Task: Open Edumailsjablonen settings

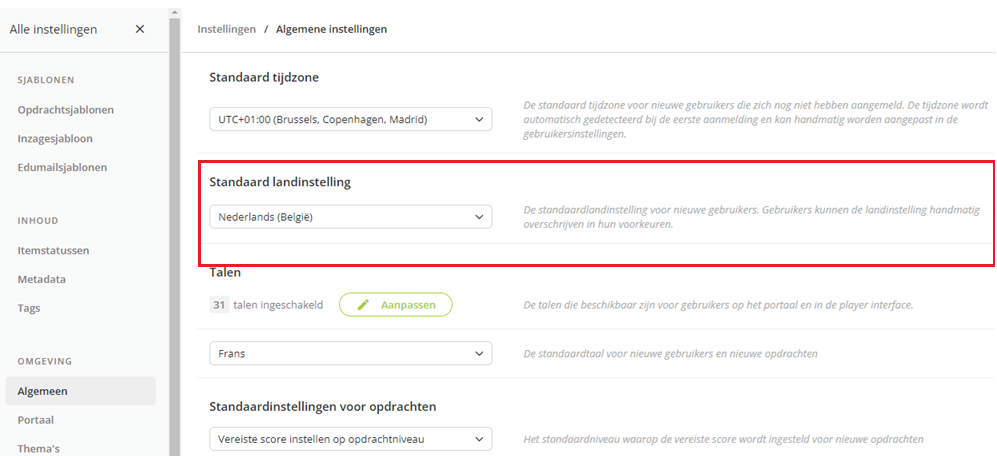Action: [62, 168]
